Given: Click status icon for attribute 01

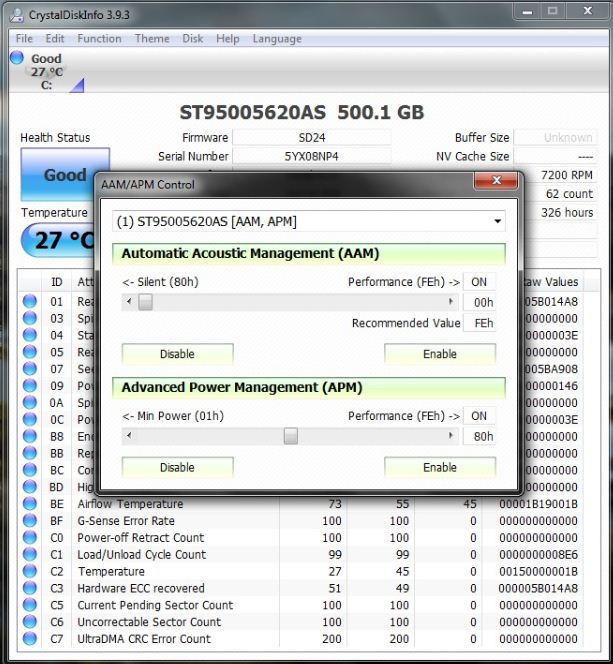Looking at the screenshot, I should pos(30,302).
